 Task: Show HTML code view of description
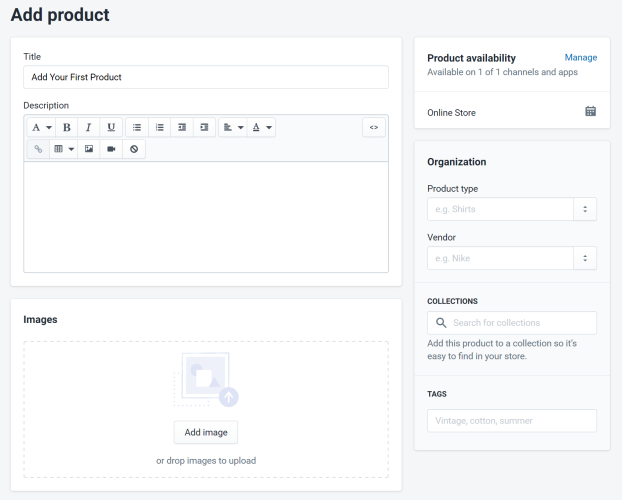374,127
